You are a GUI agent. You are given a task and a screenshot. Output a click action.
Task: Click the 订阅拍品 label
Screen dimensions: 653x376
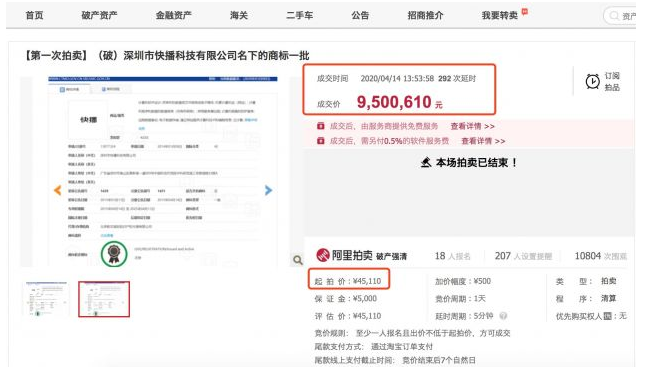point(612,81)
